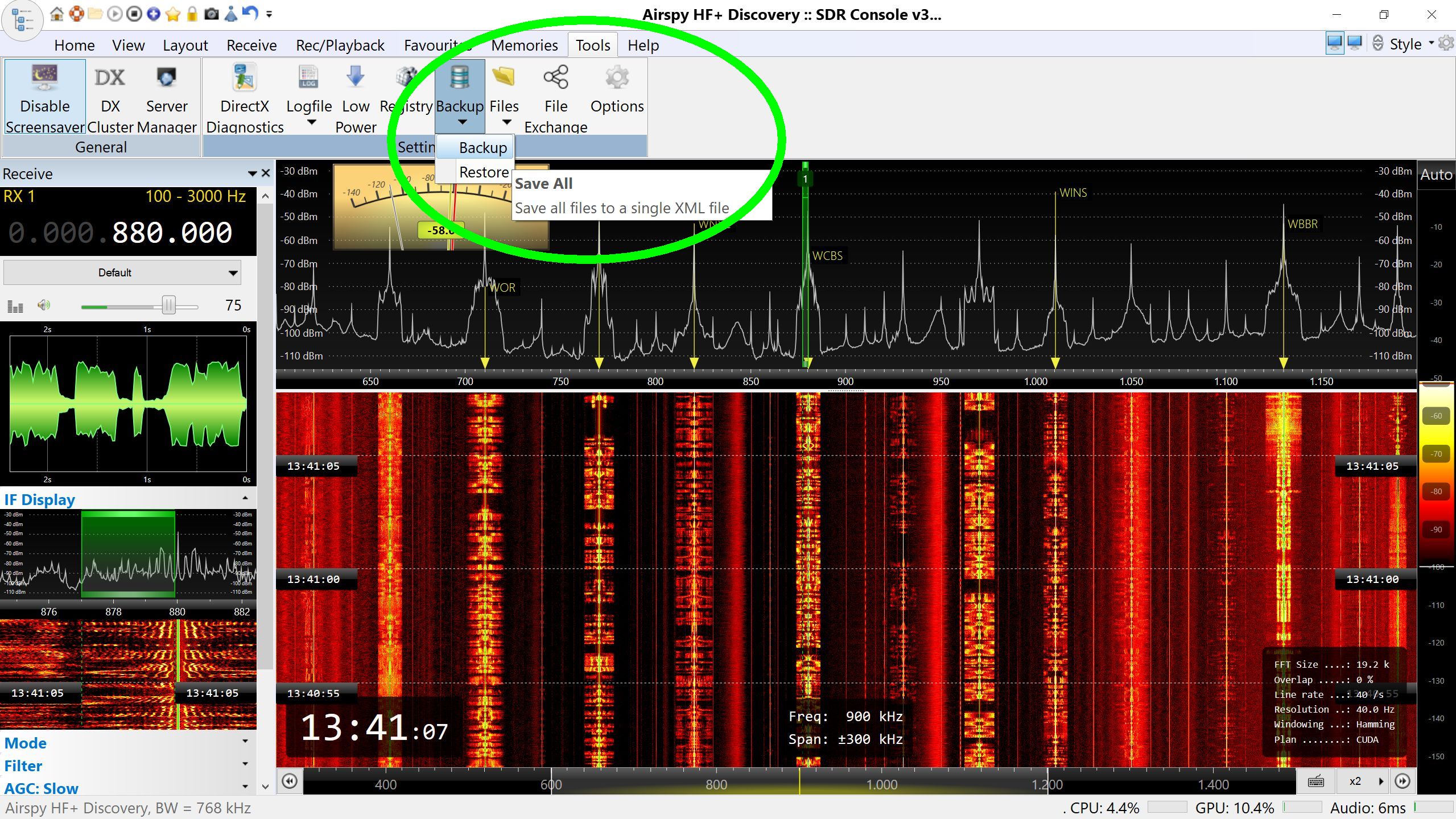Launch Server Manager from ribbon
The width and height of the screenshot is (1456, 819).
pyautogui.click(x=166, y=78)
